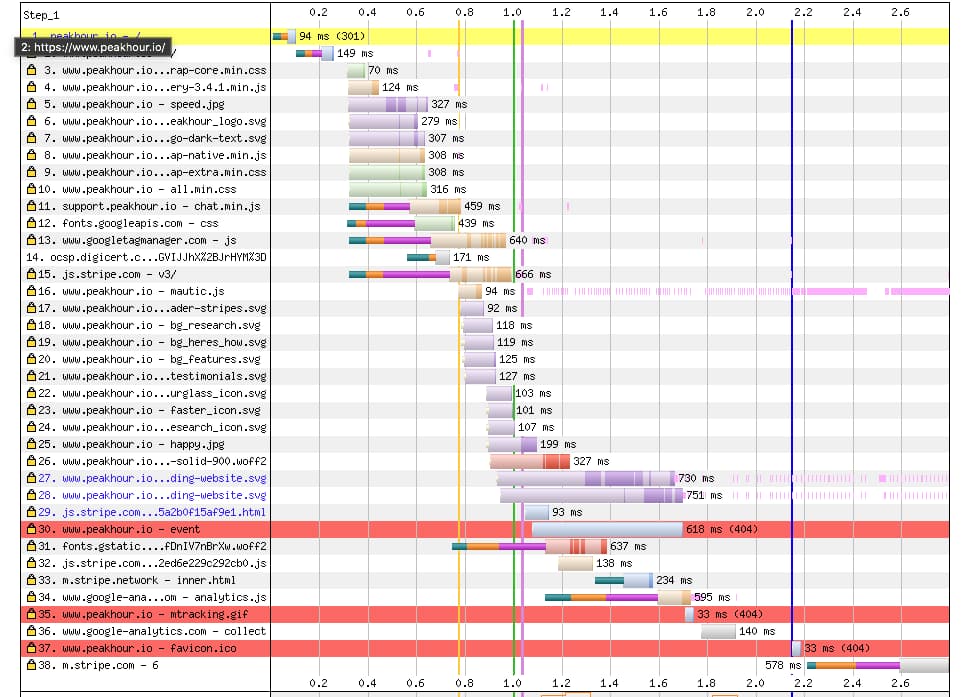Click the "149 ms" timing label on request 2
The width and height of the screenshot is (970, 697).
355,53
